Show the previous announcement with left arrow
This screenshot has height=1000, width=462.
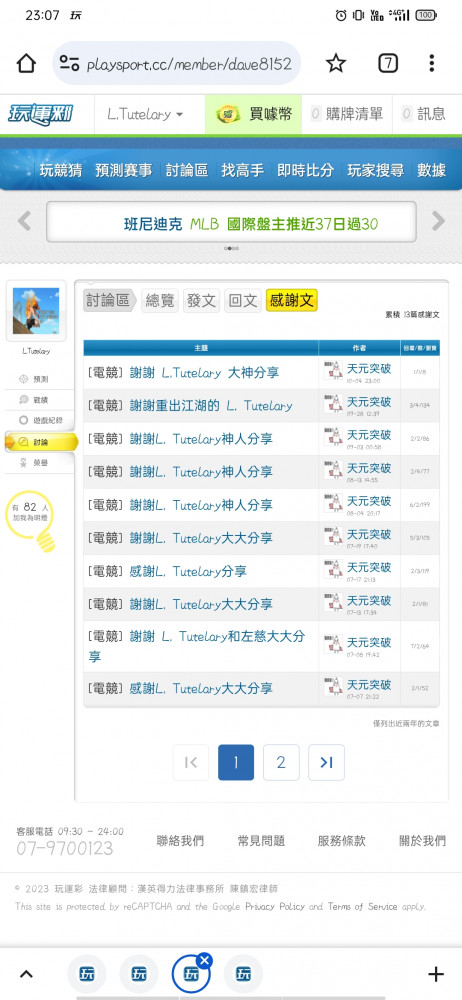[24, 221]
